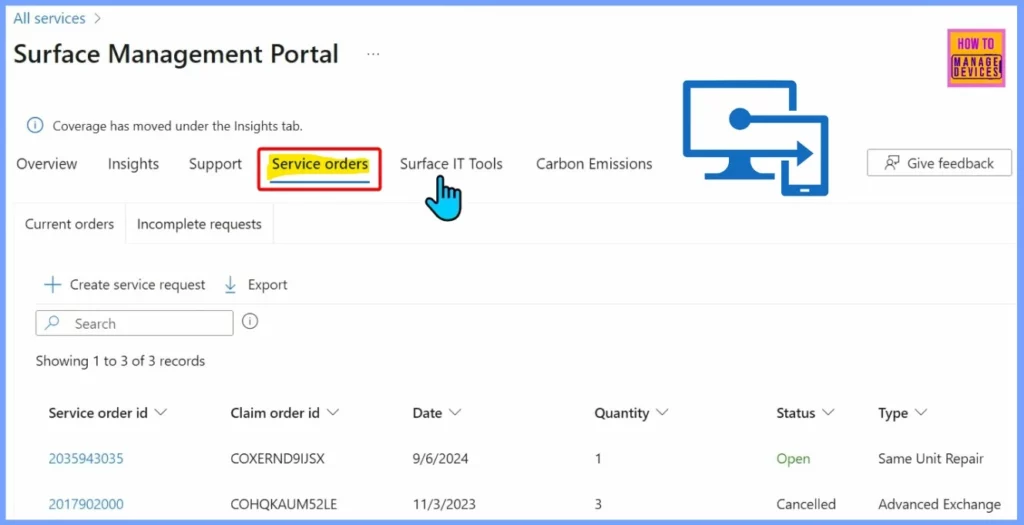Click the Cancelled status cell
Screen dimensions: 1024x525
click(806, 504)
